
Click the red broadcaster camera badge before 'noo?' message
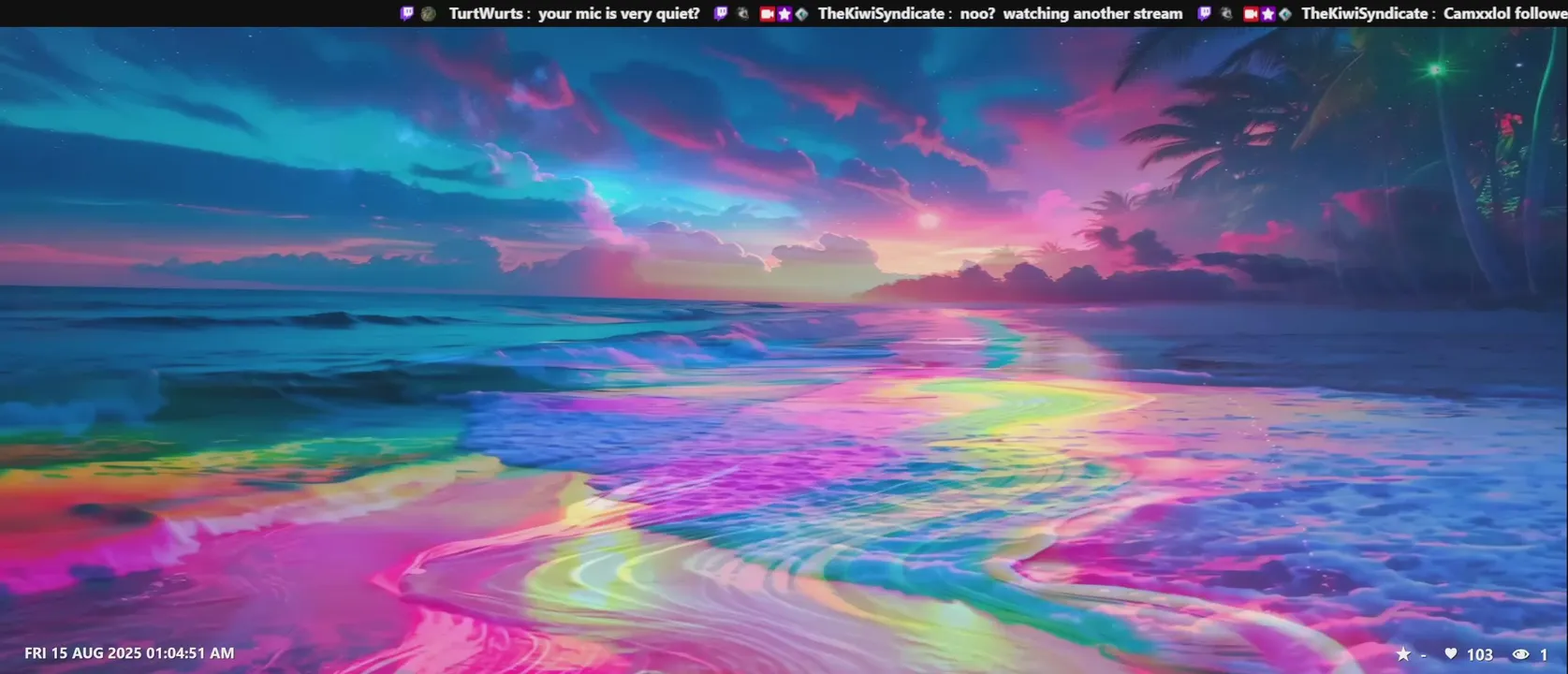[768, 13]
